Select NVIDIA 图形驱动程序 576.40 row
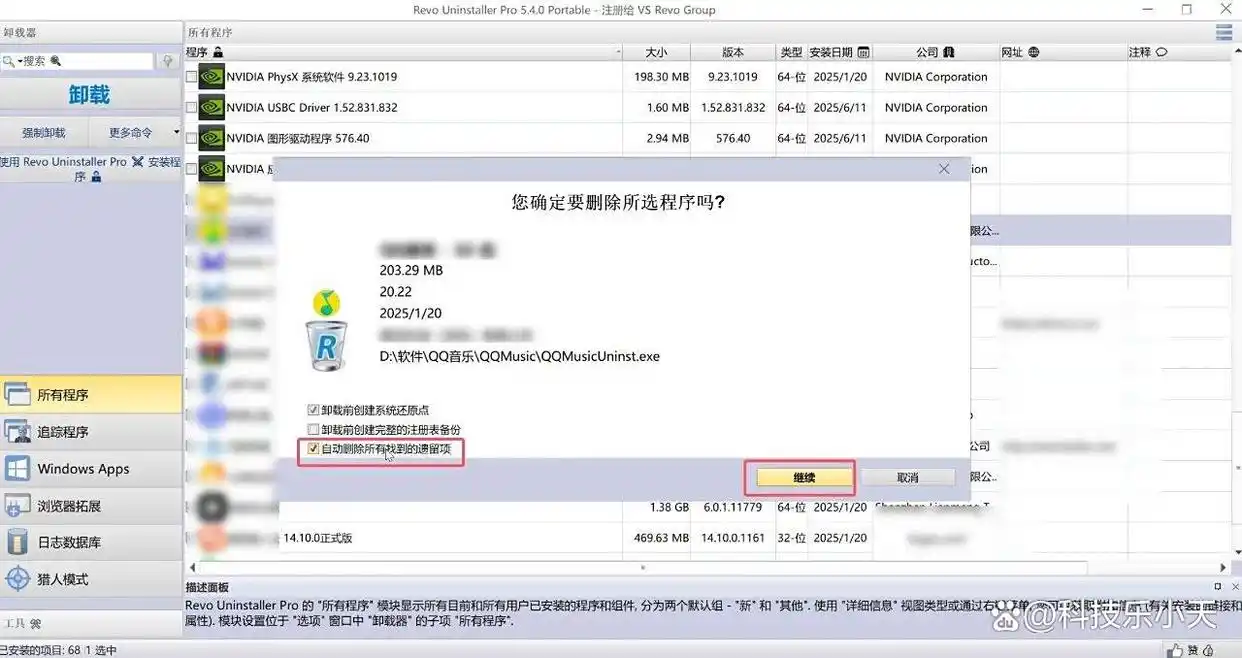This screenshot has height=658, width=1242. pyautogui.click(x=707, y=138)
